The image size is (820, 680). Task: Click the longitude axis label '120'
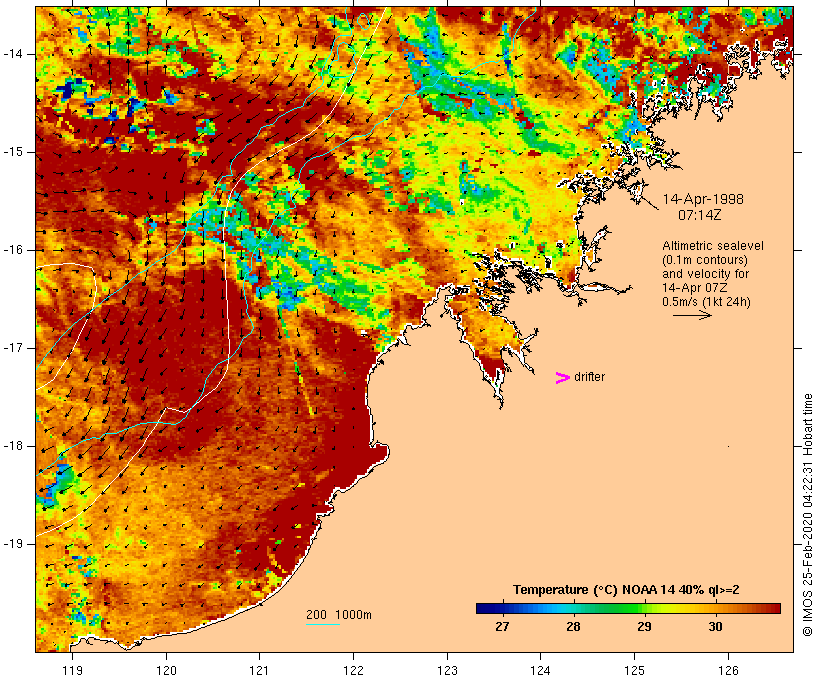point(166,670)
